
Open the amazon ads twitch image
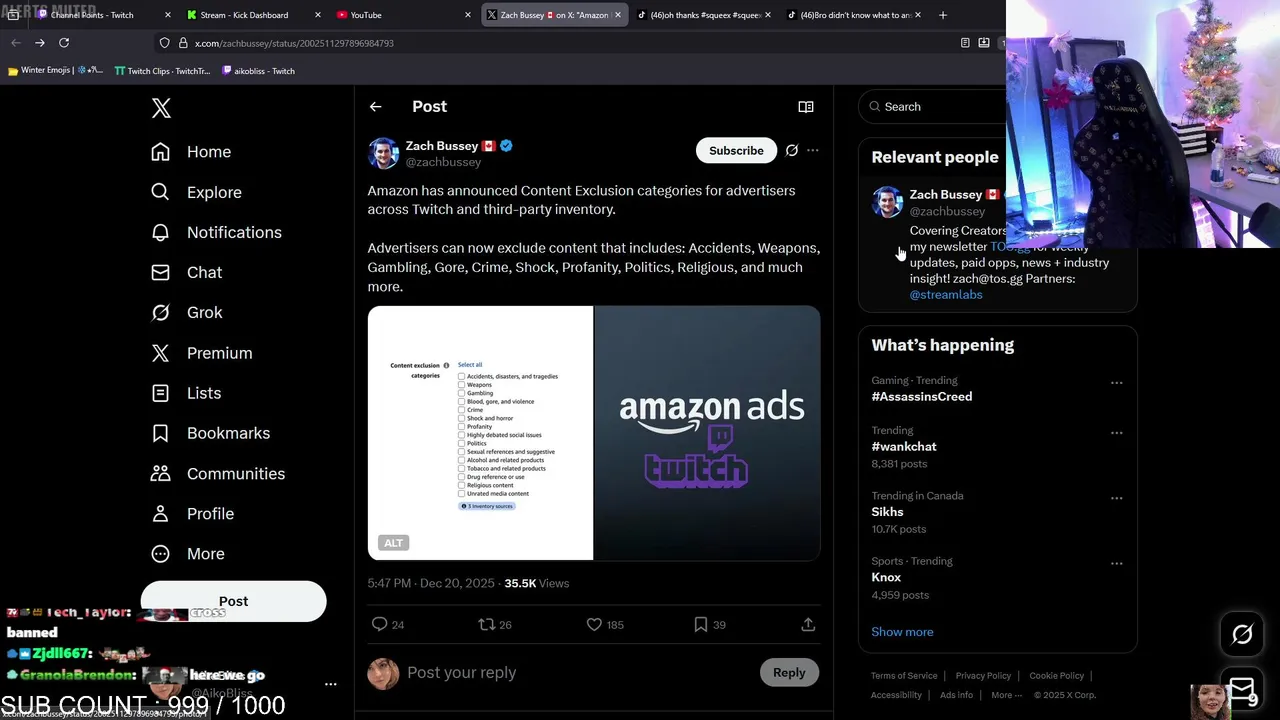(707, 433)
